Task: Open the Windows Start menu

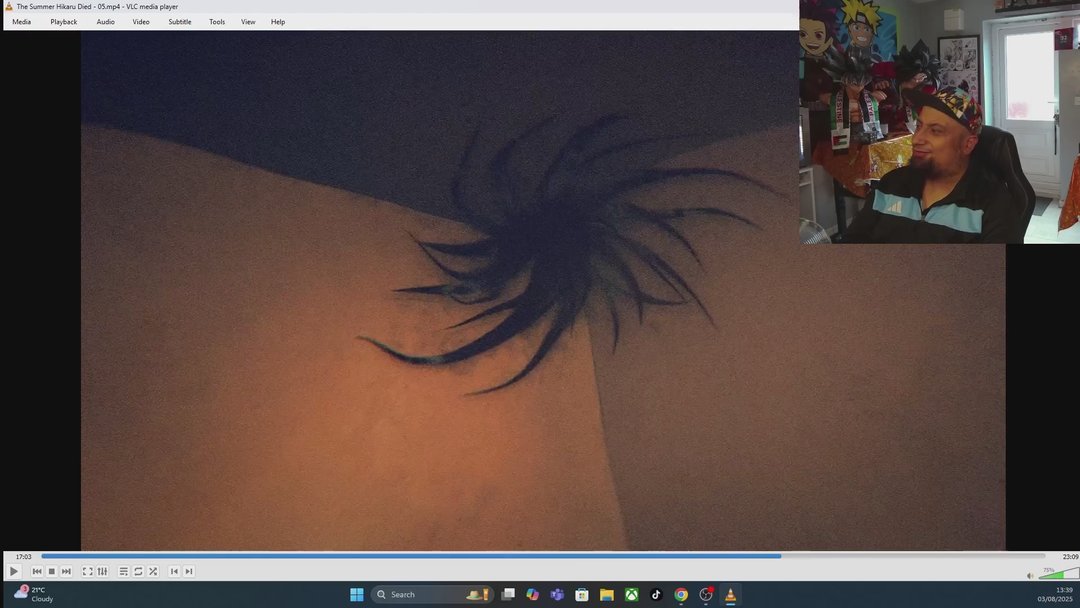Action: (356, 594)
